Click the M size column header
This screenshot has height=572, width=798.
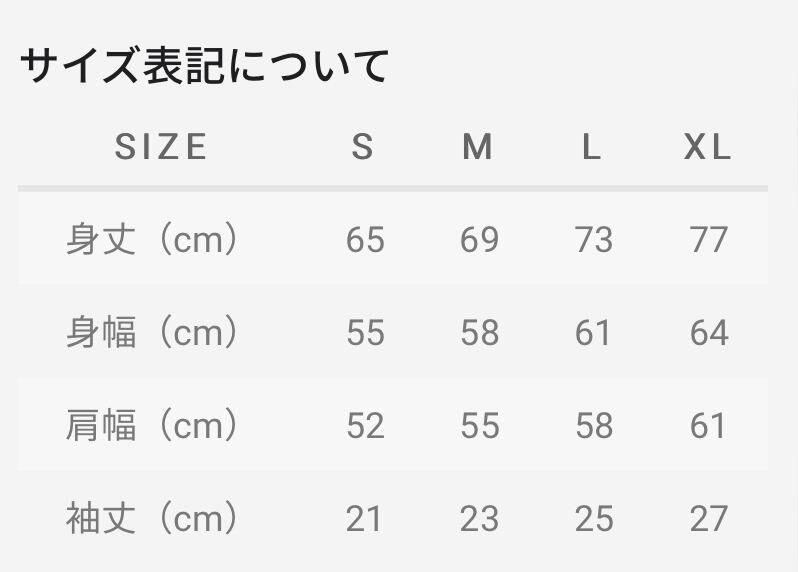pos(478,148)
